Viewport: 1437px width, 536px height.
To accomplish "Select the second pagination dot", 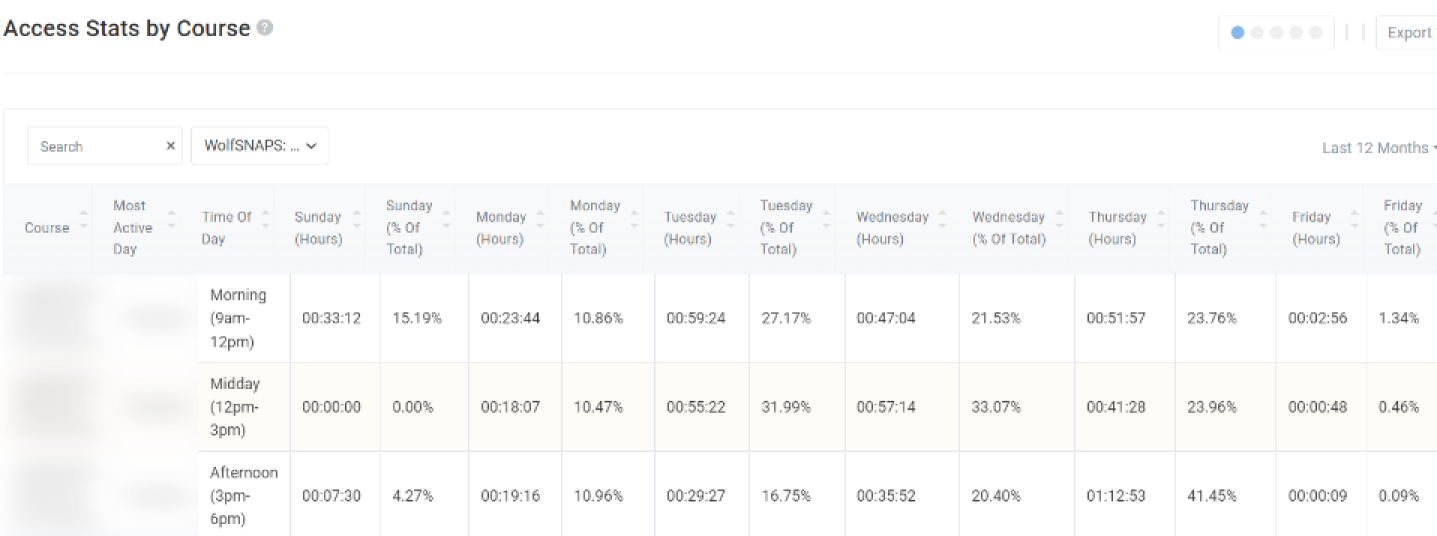I will point(1257,33).
